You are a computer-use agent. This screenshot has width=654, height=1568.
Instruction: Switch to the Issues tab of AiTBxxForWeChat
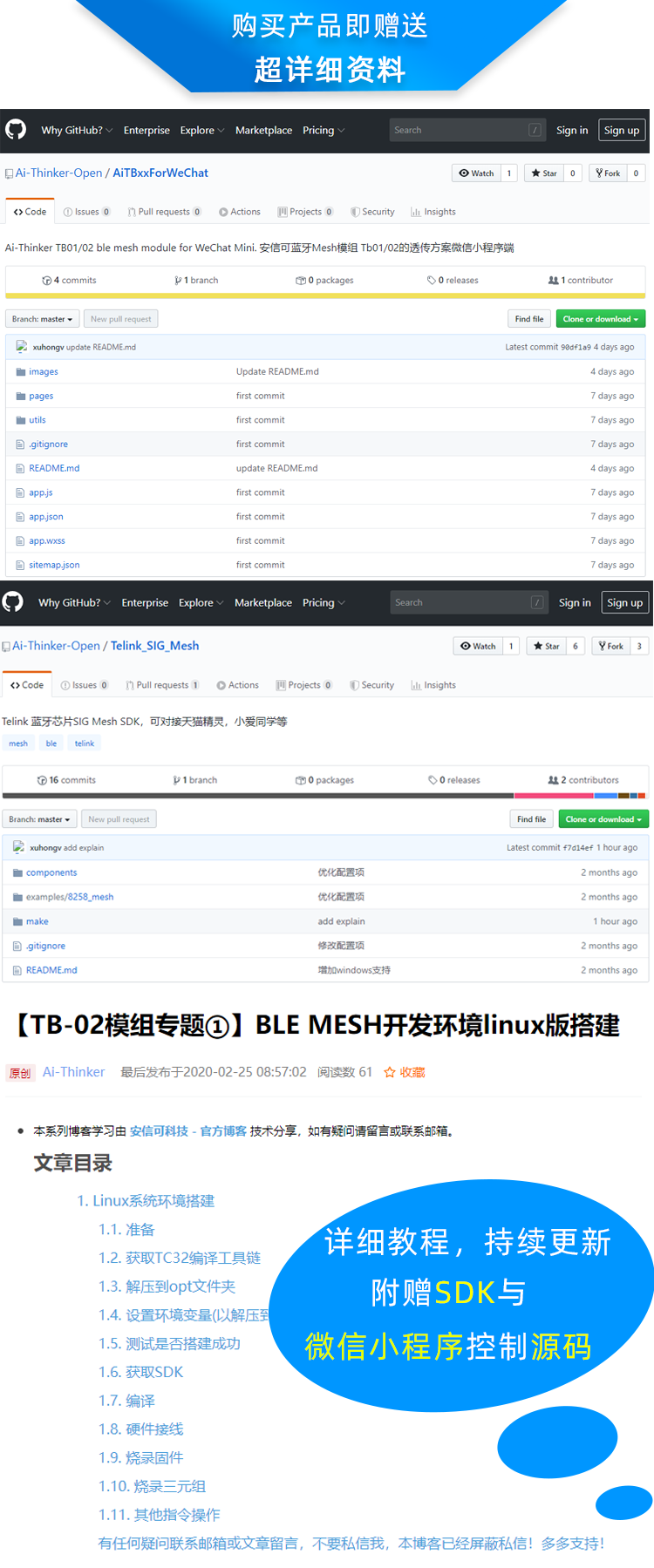(x=86, y=212)
